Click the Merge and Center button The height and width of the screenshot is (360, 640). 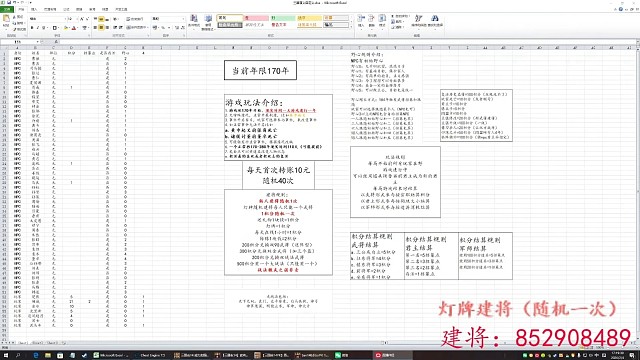[137, 28]
